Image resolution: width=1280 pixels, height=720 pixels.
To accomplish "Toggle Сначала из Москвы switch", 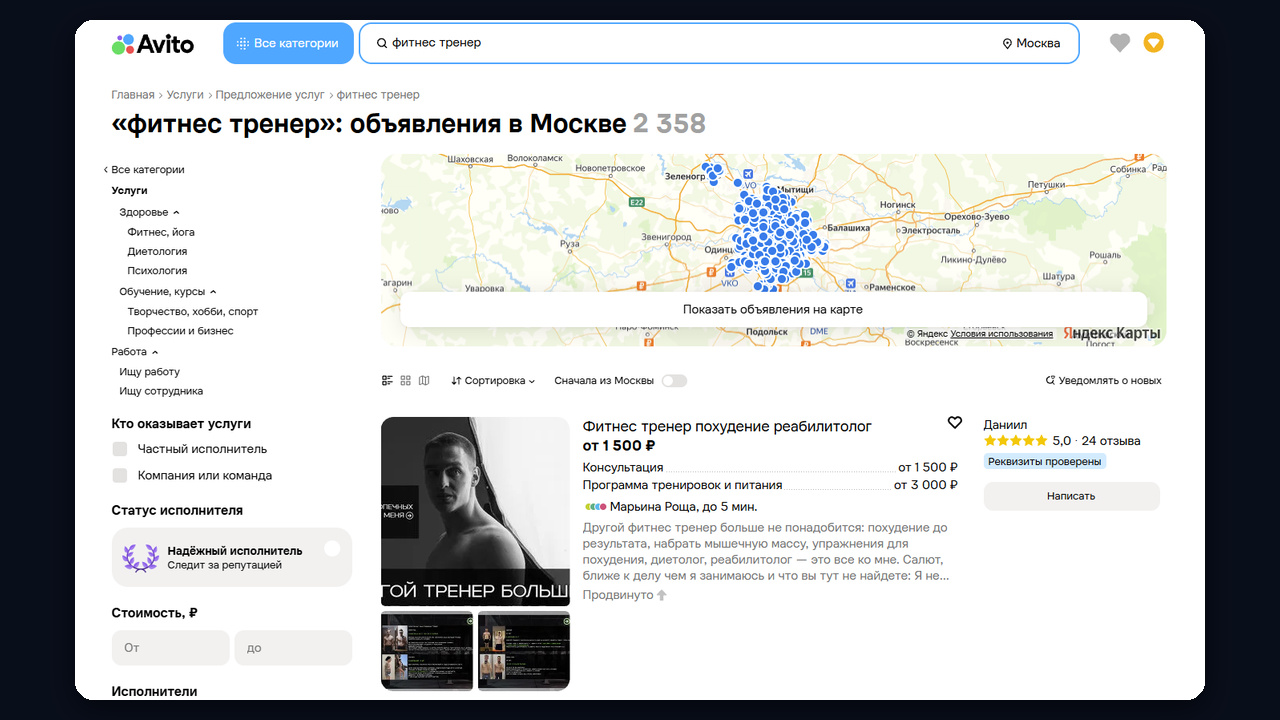I will point(674,381).
